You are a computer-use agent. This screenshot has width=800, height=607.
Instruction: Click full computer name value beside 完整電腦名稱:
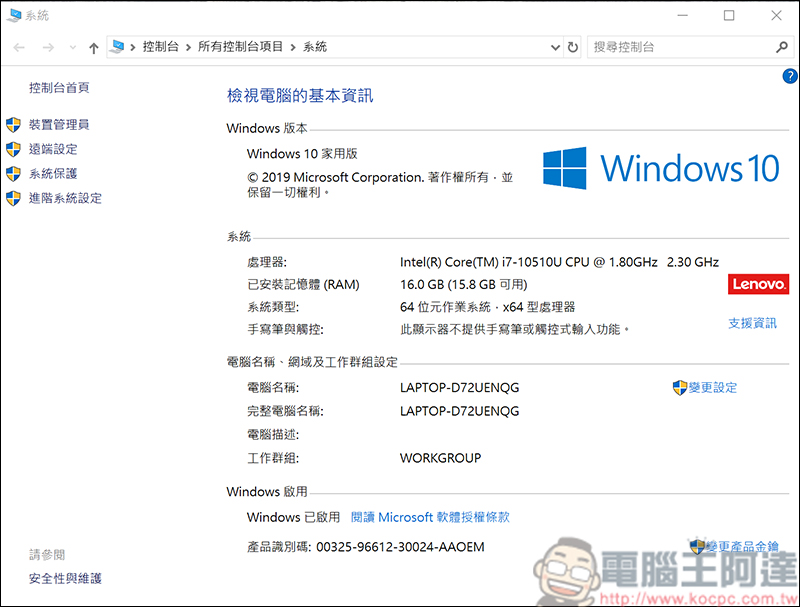[x=459, y=411]
